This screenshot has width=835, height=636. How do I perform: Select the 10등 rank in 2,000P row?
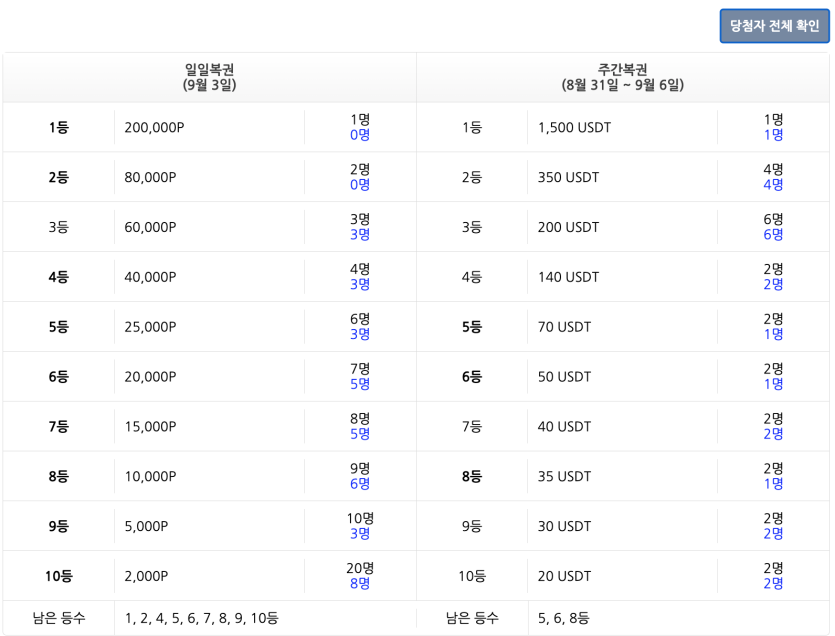pyautogui.click(x=59, y=576)
